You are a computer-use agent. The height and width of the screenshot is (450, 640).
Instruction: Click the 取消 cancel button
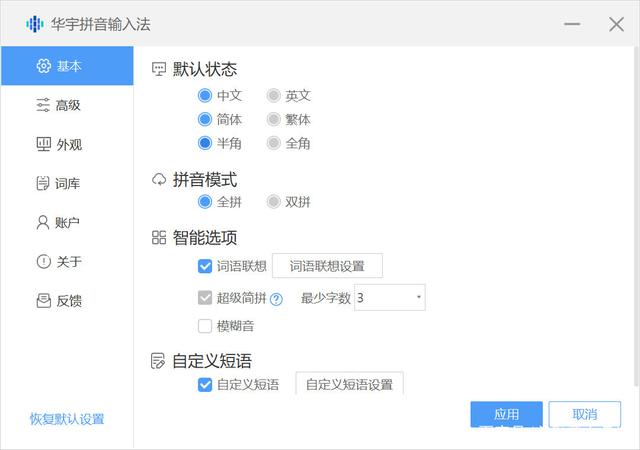(584, 414)
